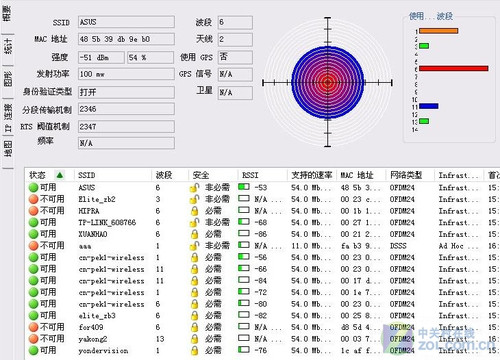This screenshot has width=500, height=360.
Task: Open the 概要 vertical tab
Action: 7,15
